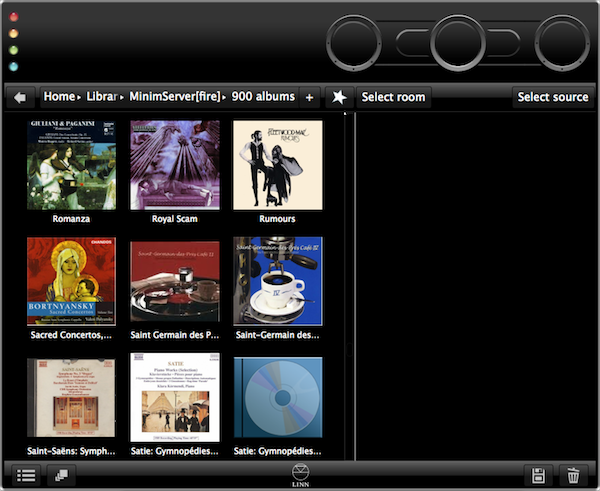Open the blue Saint-Germain Café IV cover
Screen dimensions: 600x491
coord(278,281)
